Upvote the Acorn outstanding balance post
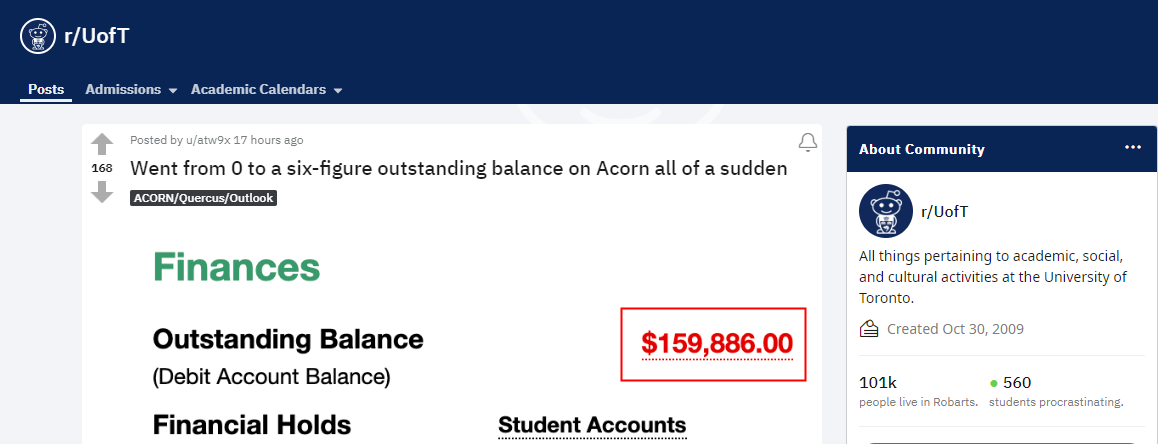1158x444 pixels. [x=102, y=145]
